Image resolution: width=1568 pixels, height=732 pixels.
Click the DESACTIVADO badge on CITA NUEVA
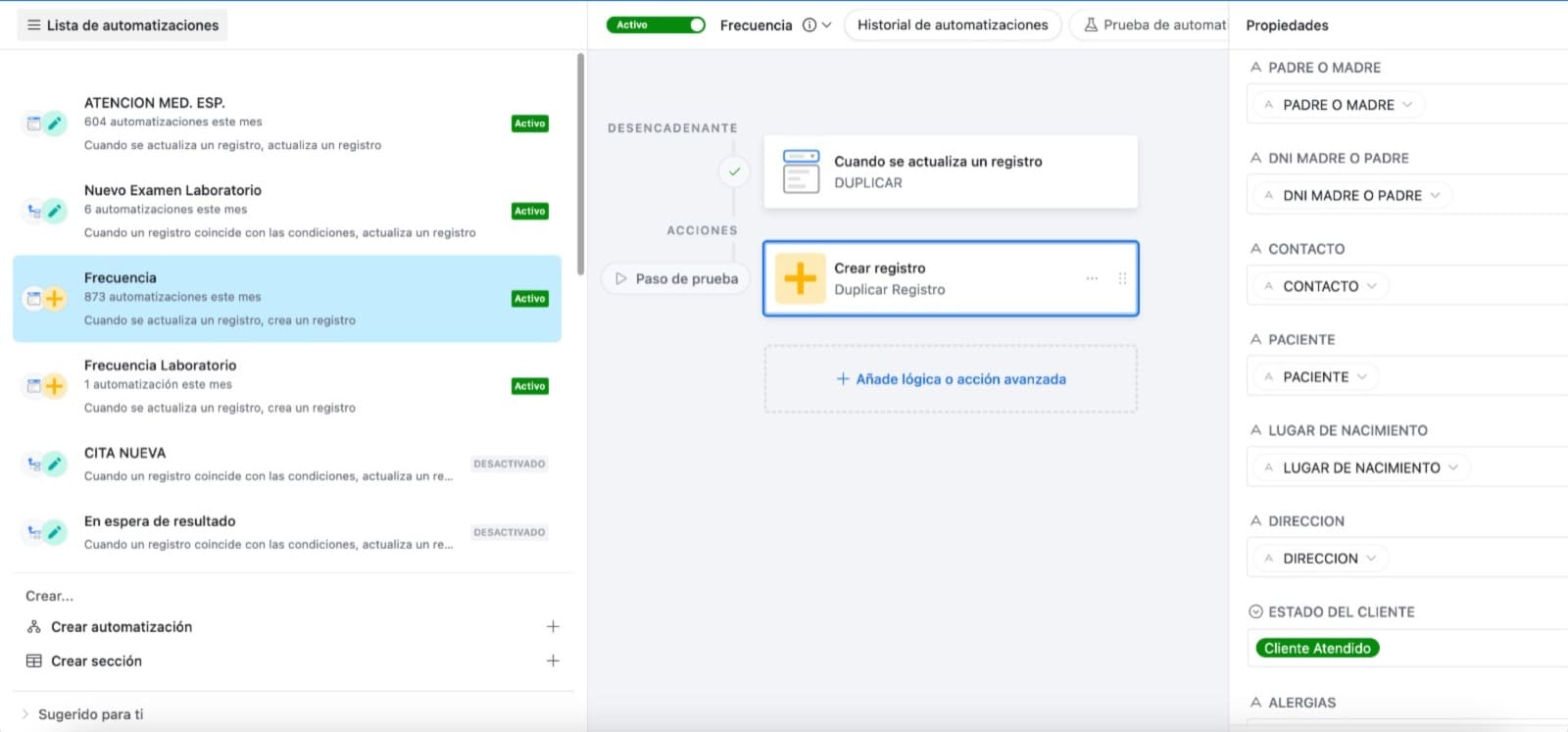point(509,464)
